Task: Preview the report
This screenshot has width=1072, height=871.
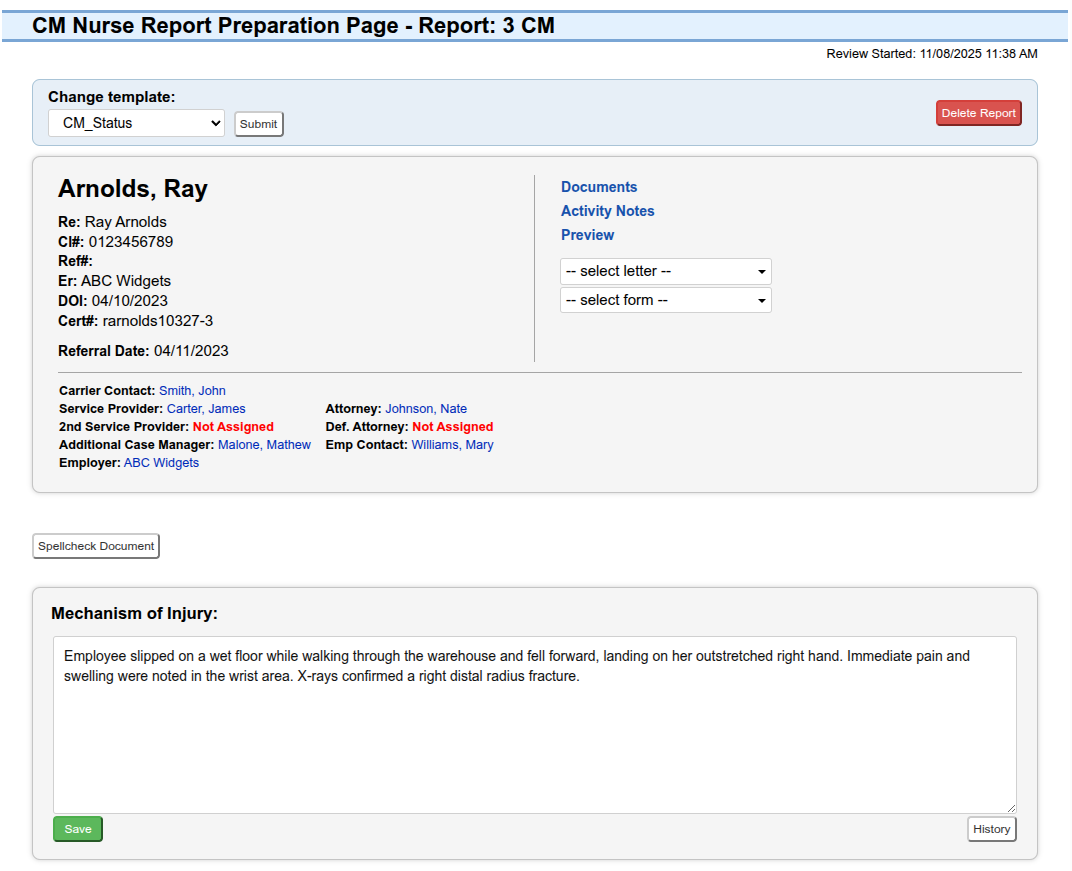Action: pos(587,235)
